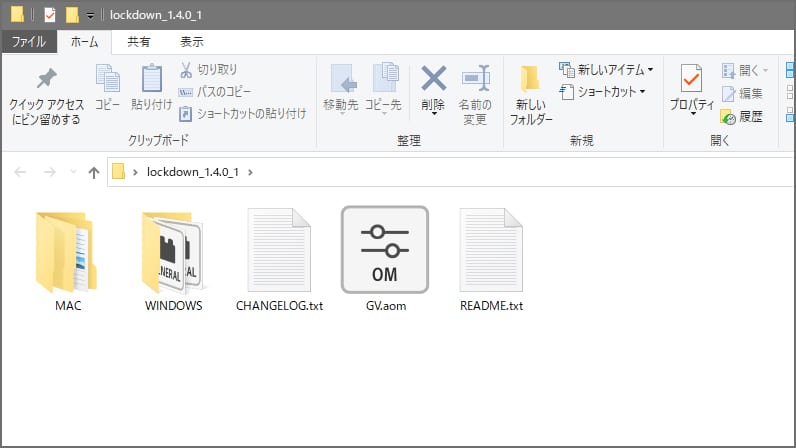Open the Delete (削除) dropdown arrow

[434, 114]
